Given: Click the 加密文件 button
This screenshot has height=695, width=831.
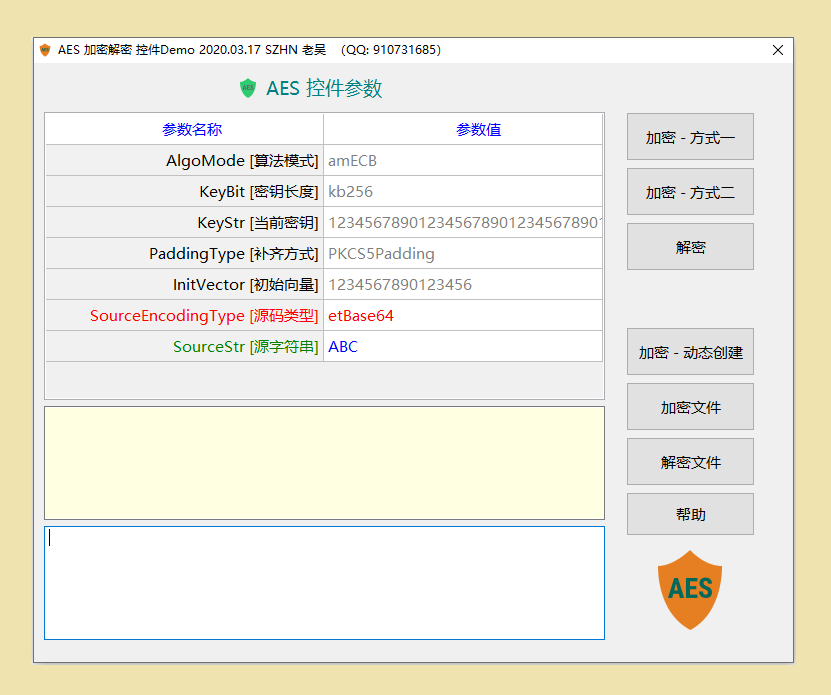Looking at the screenshot, I should pyautogui.click(x=690, y=407).
